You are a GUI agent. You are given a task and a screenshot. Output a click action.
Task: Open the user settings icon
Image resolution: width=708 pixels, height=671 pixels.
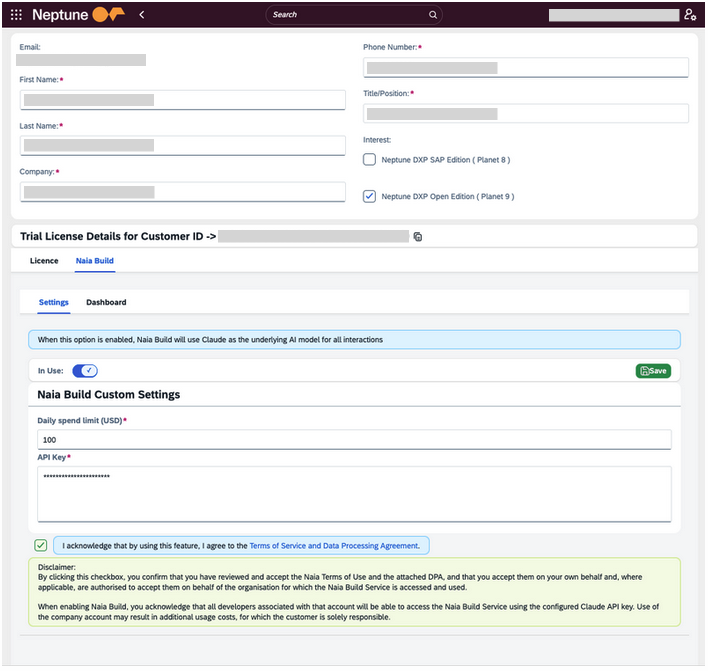pos(689,15)
